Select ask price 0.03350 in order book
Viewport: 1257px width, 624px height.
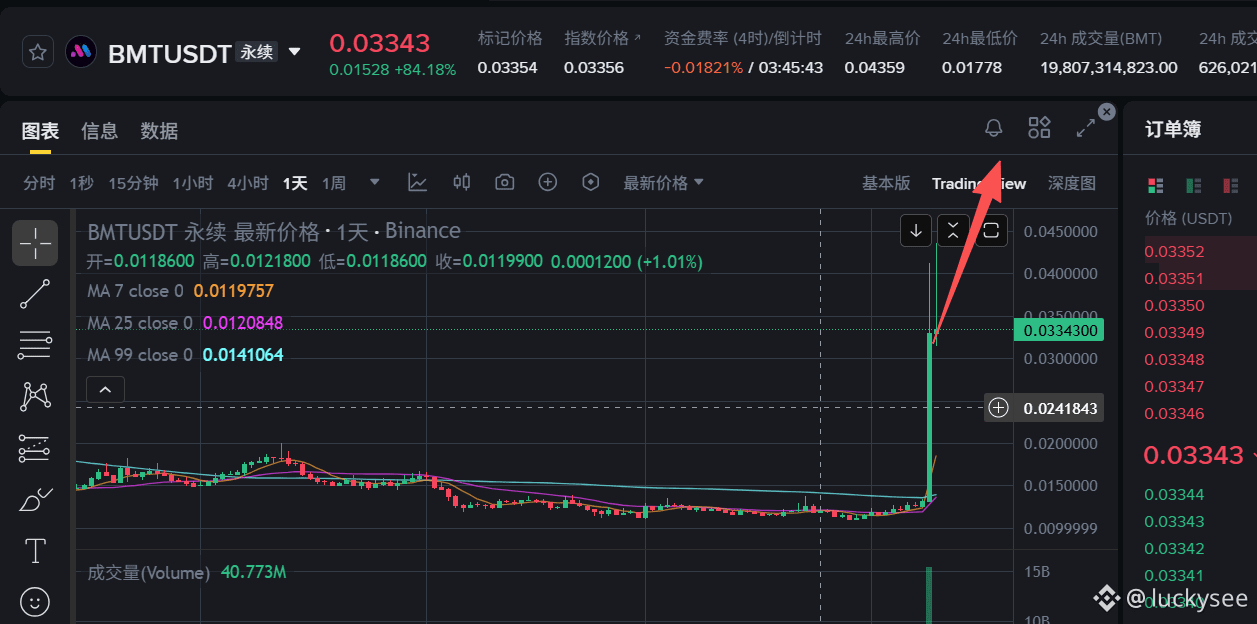(1174, 305)
